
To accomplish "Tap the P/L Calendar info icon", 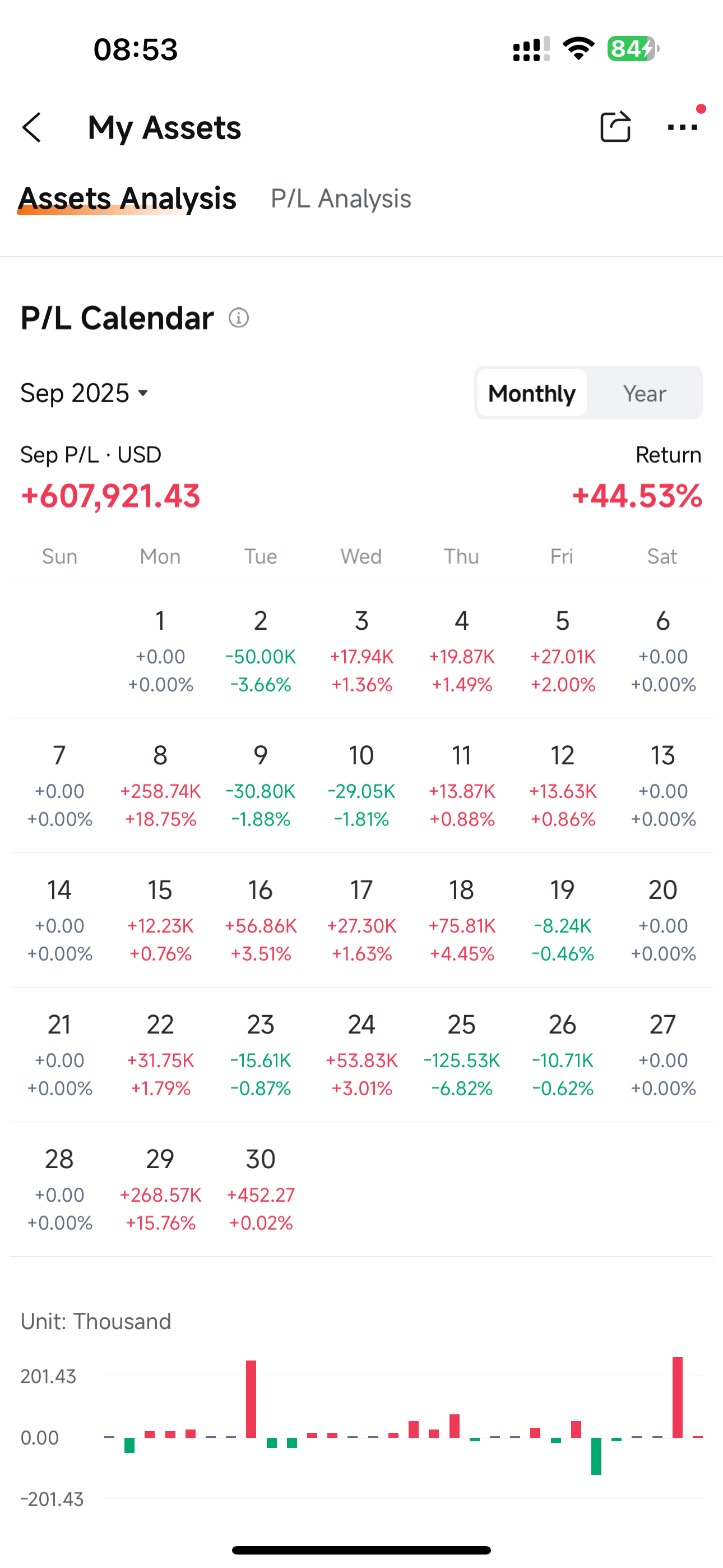I will click(x=239, y=318).
